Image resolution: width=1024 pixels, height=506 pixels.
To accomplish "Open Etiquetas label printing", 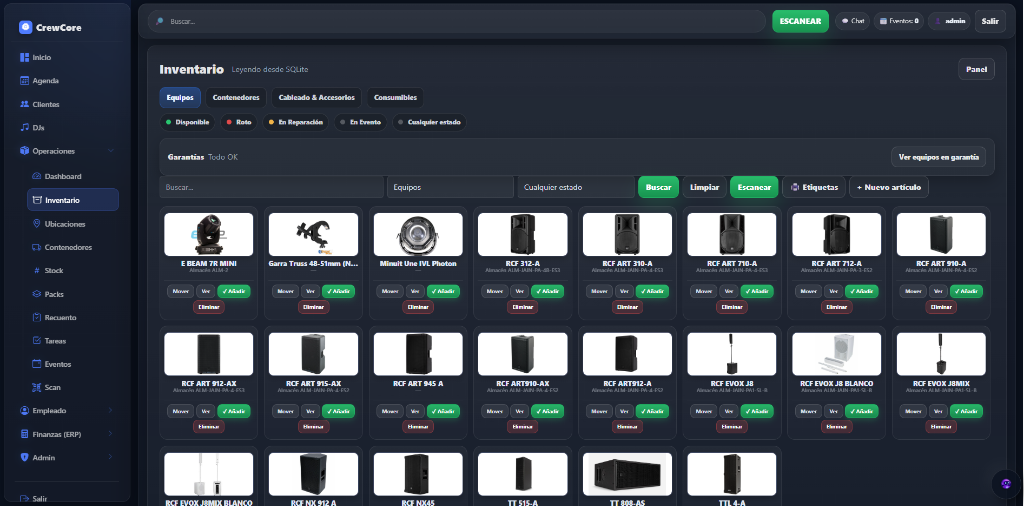I will click(814, 187).
